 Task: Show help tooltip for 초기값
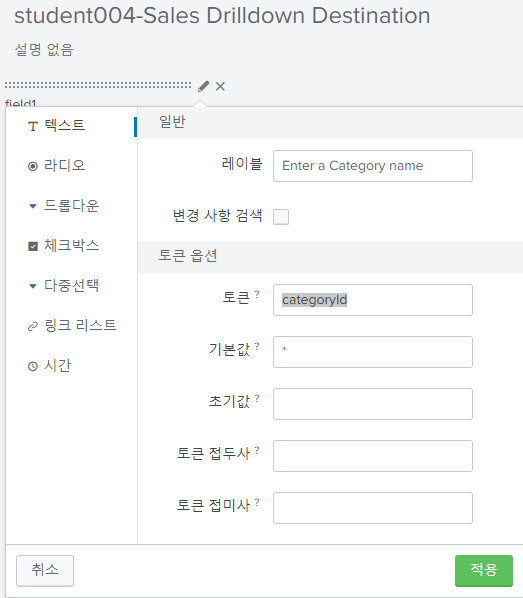tap(257, 398)
